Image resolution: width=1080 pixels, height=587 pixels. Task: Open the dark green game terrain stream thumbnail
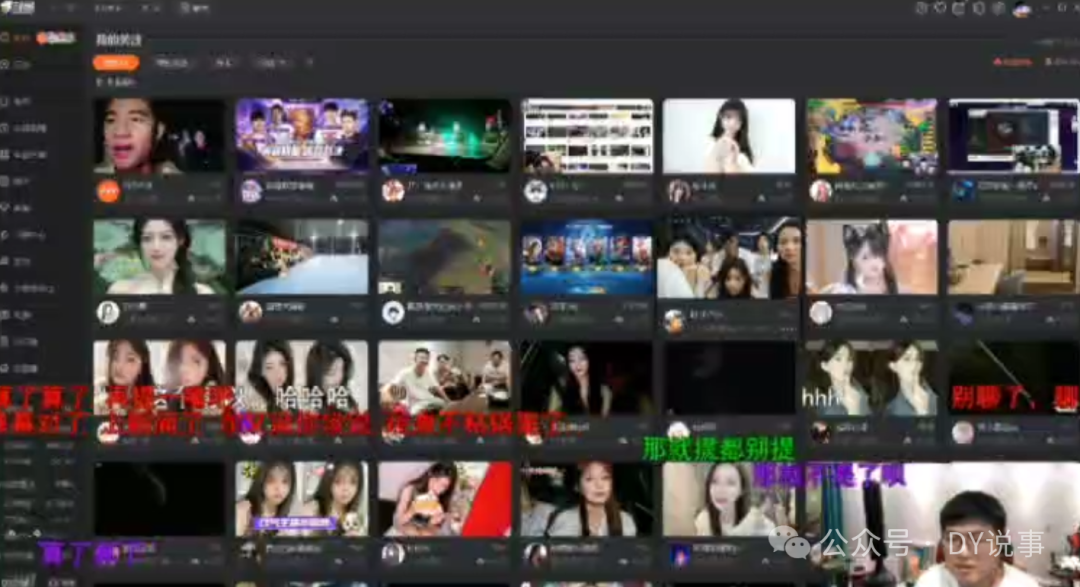444,257
